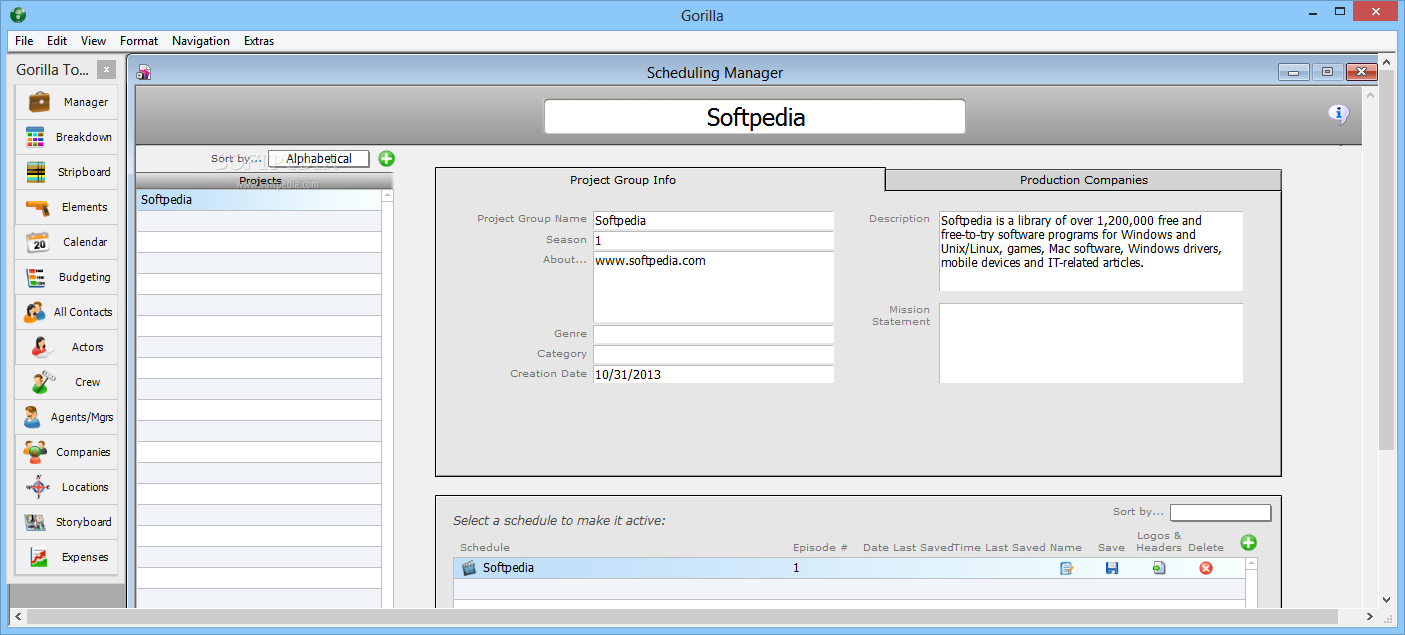Add a new schedule with green plus

tap(1249, 542)
